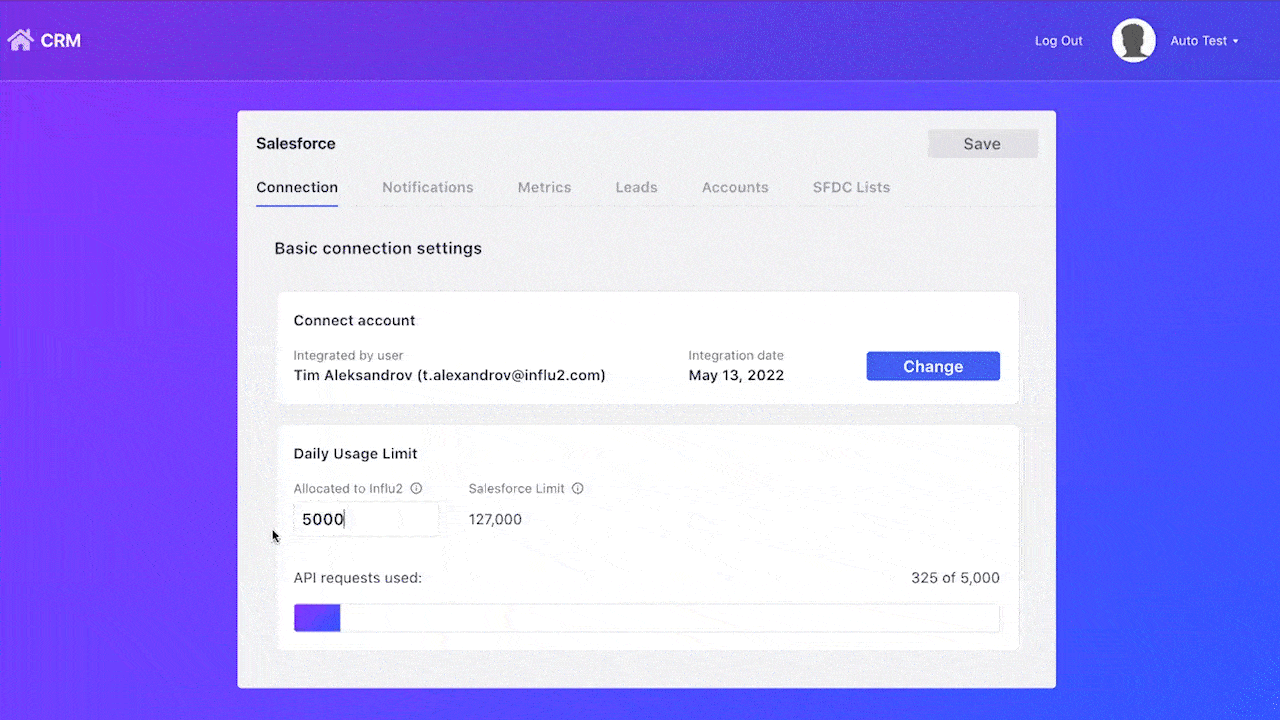Select the 5000 value in the limit field
The height and width of the screenshot is (720, 1280).
click(322, 519)
